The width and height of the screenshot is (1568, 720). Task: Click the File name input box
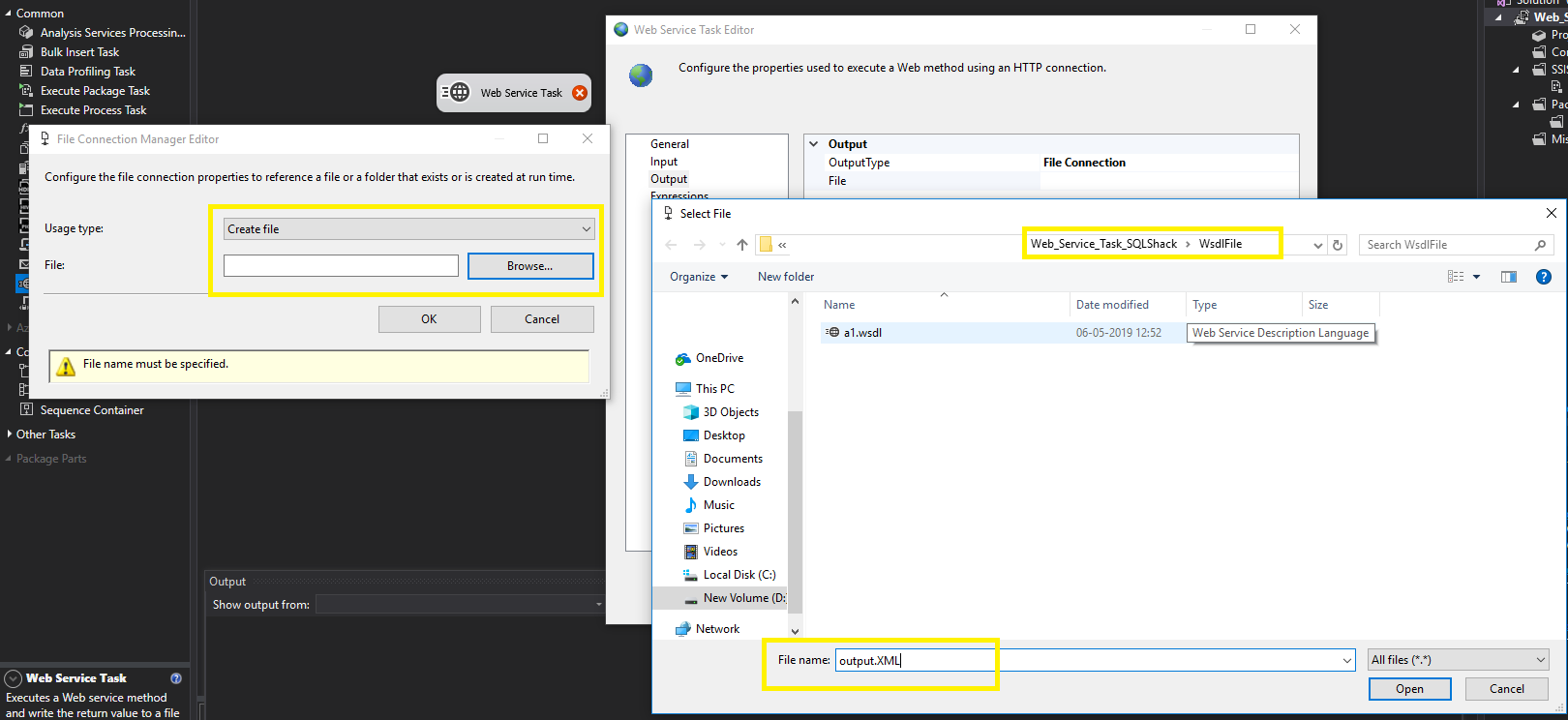pyautogui.click(x=1095, y=660)
